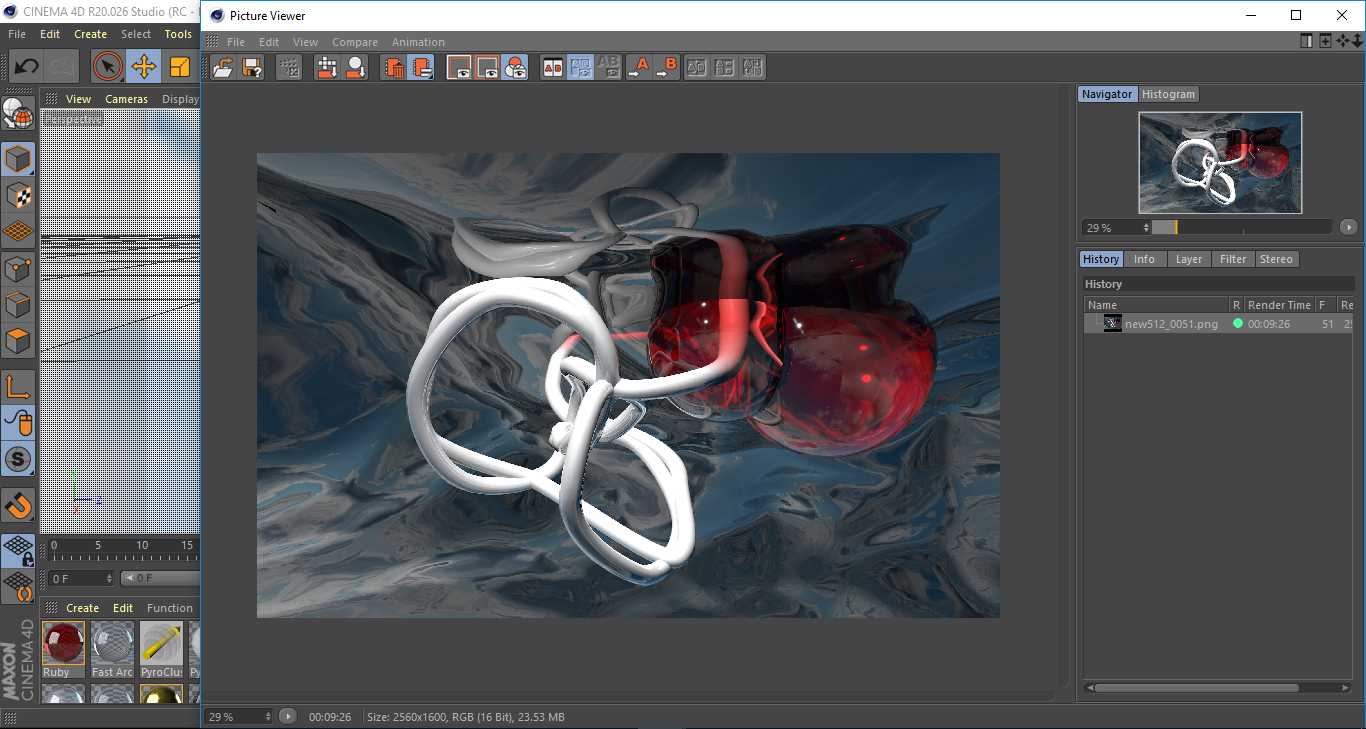
Task: Open Picture Viewer File menu
Action: 236,42
